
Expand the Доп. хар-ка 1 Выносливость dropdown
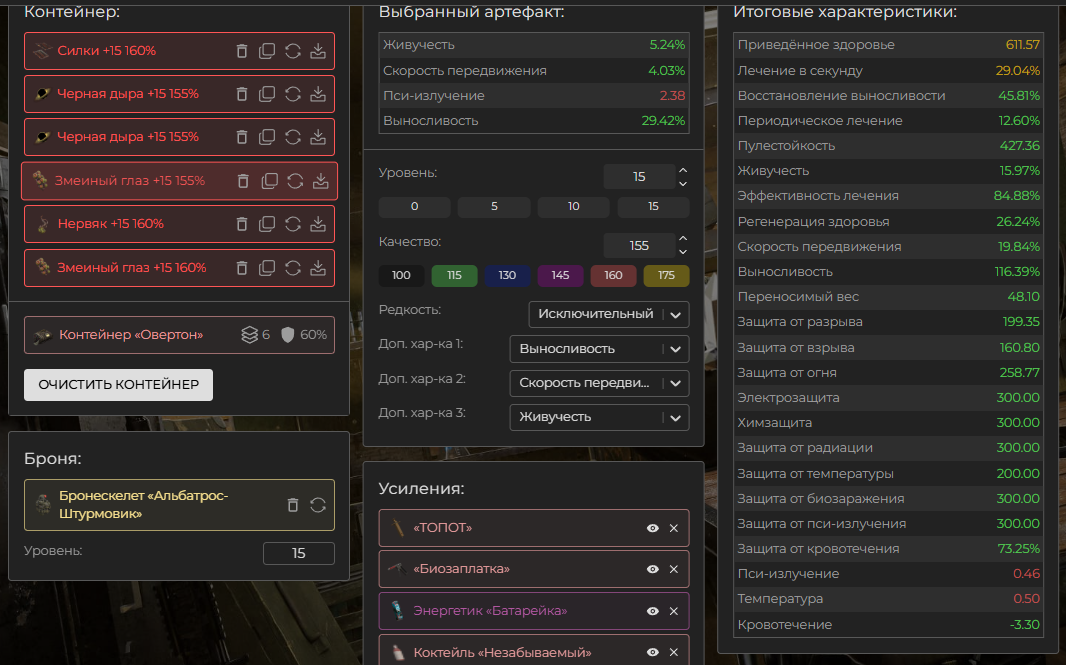[x=598, y=349]
